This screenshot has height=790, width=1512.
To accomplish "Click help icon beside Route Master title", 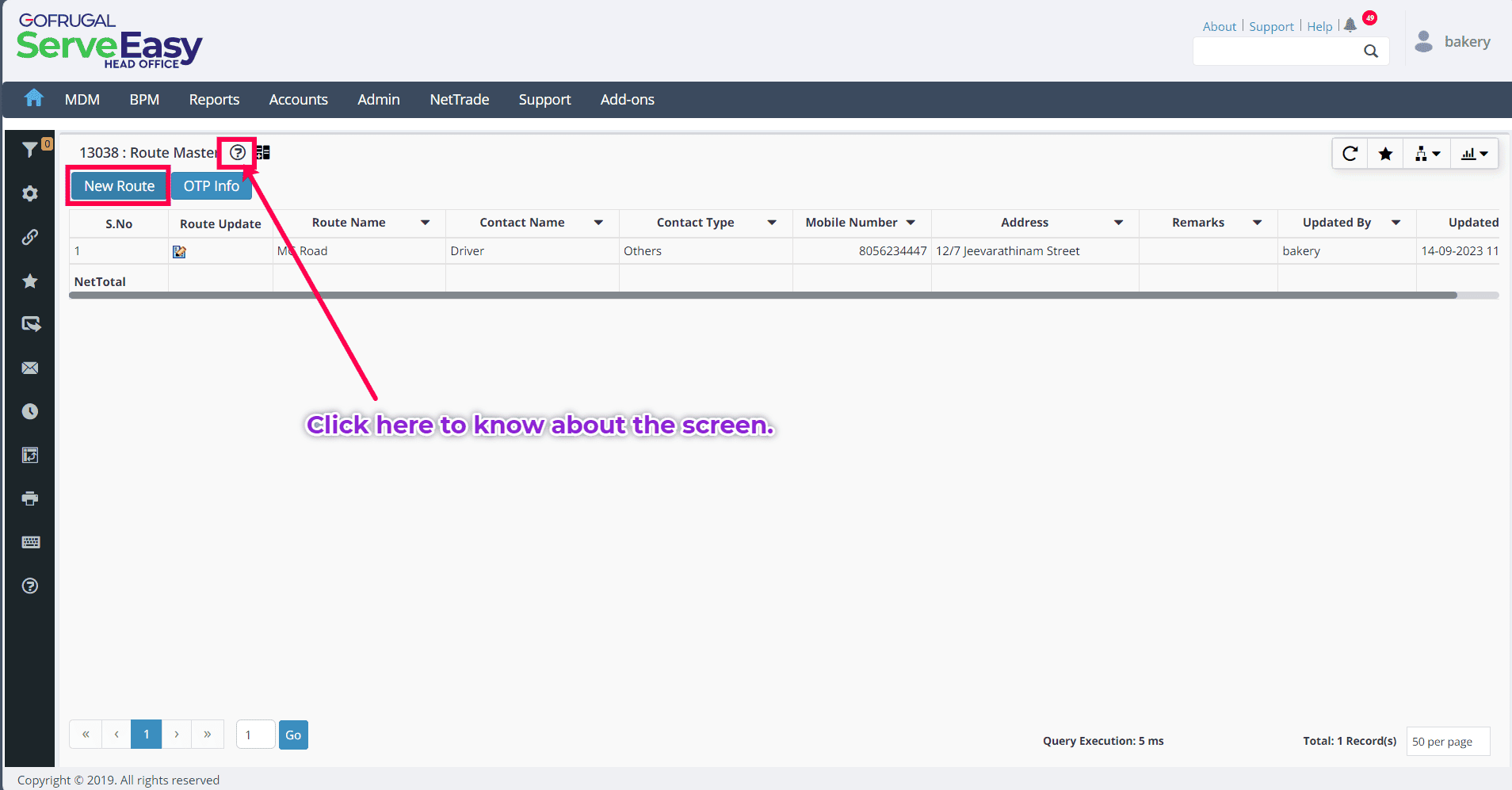I will (238, 152).
